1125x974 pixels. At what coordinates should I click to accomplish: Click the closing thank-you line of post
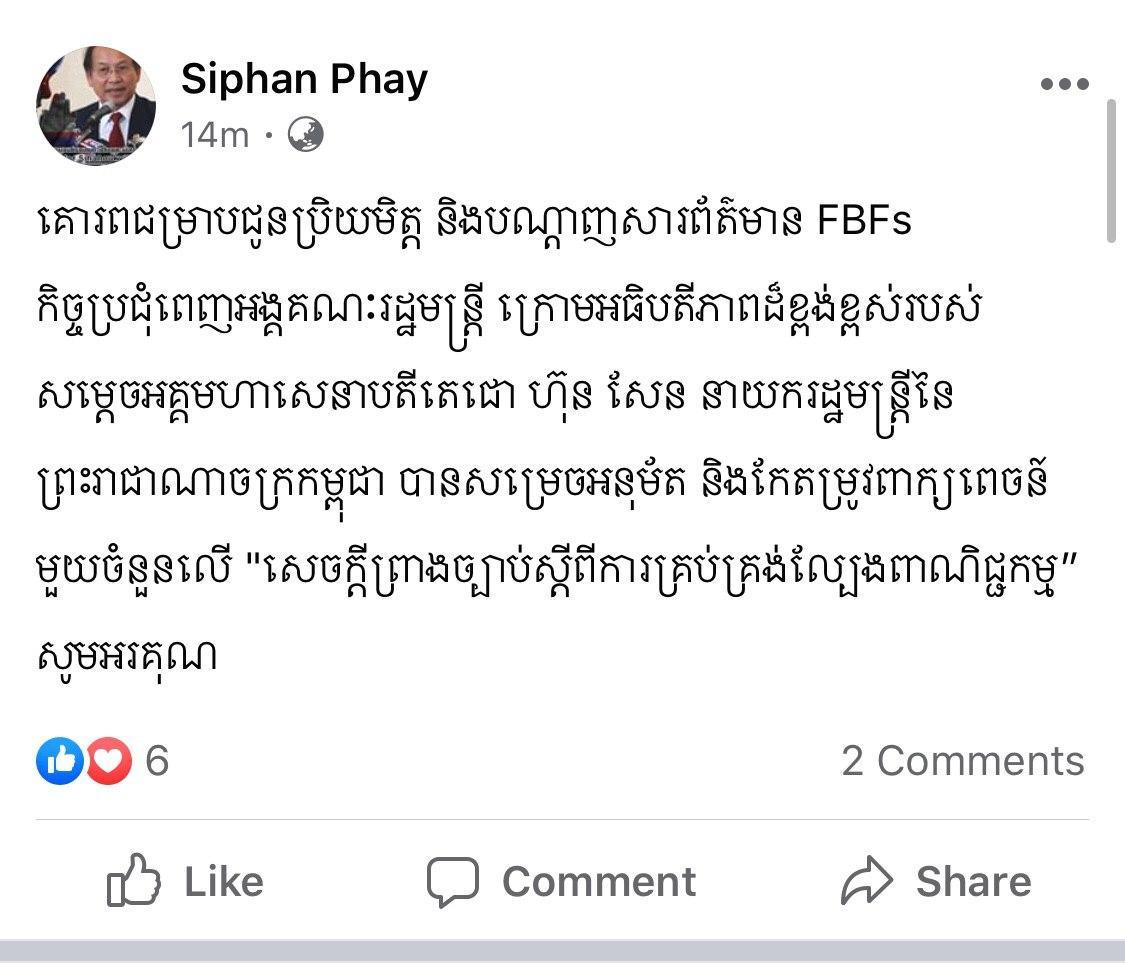pyautogui.click(x=127, y=656)
